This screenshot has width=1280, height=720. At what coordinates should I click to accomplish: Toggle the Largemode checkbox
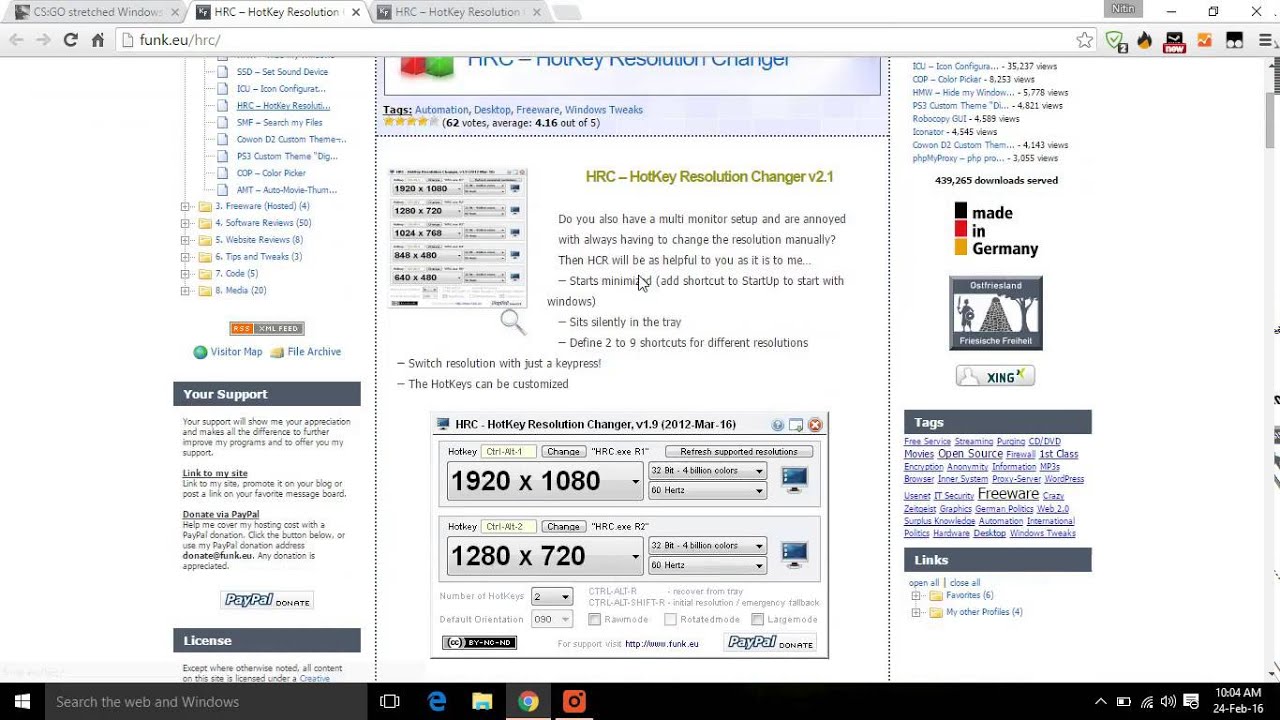pyautogui.click(x=758, y=619)
